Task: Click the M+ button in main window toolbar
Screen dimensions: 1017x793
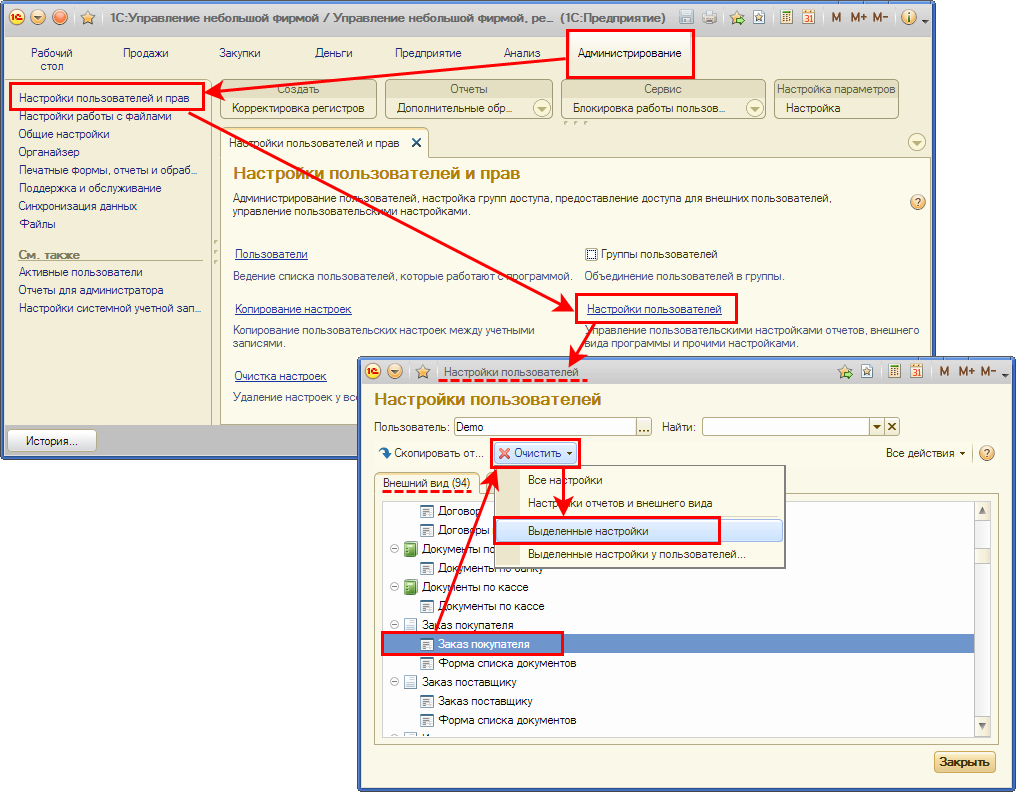Action: coord(858,18)
